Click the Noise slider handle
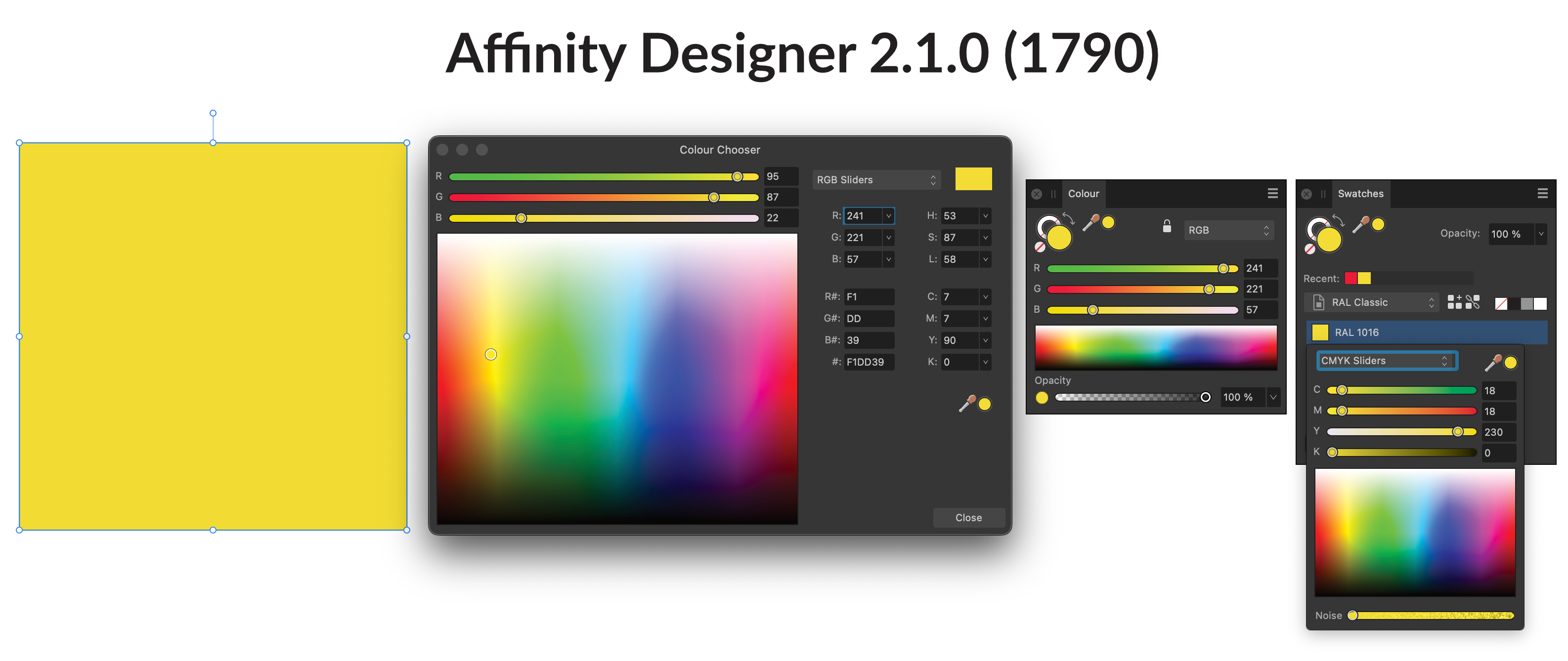The width and height of the screenshot is (1568, 661). pos(1352,616)
